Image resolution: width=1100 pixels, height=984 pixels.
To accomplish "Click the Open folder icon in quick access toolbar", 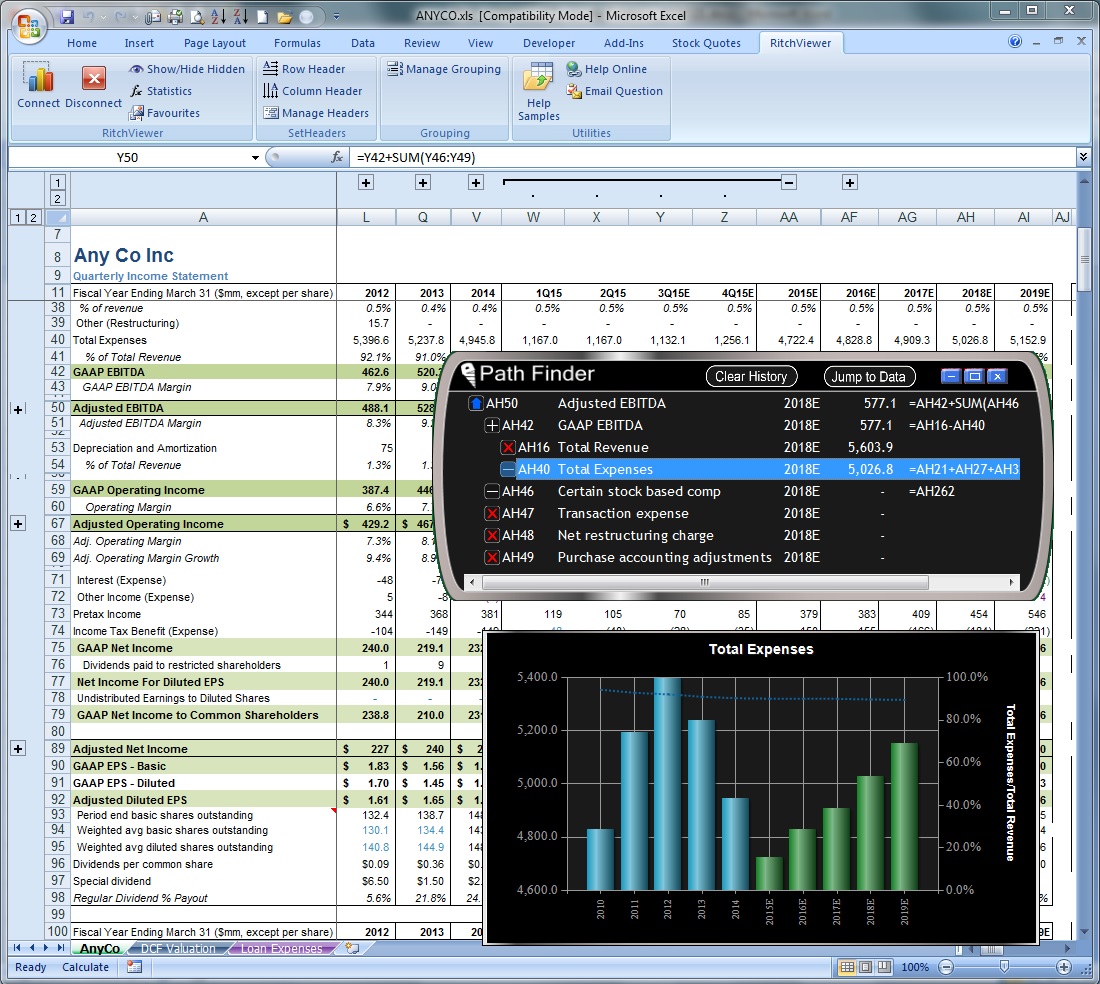I will pos(284,17).
